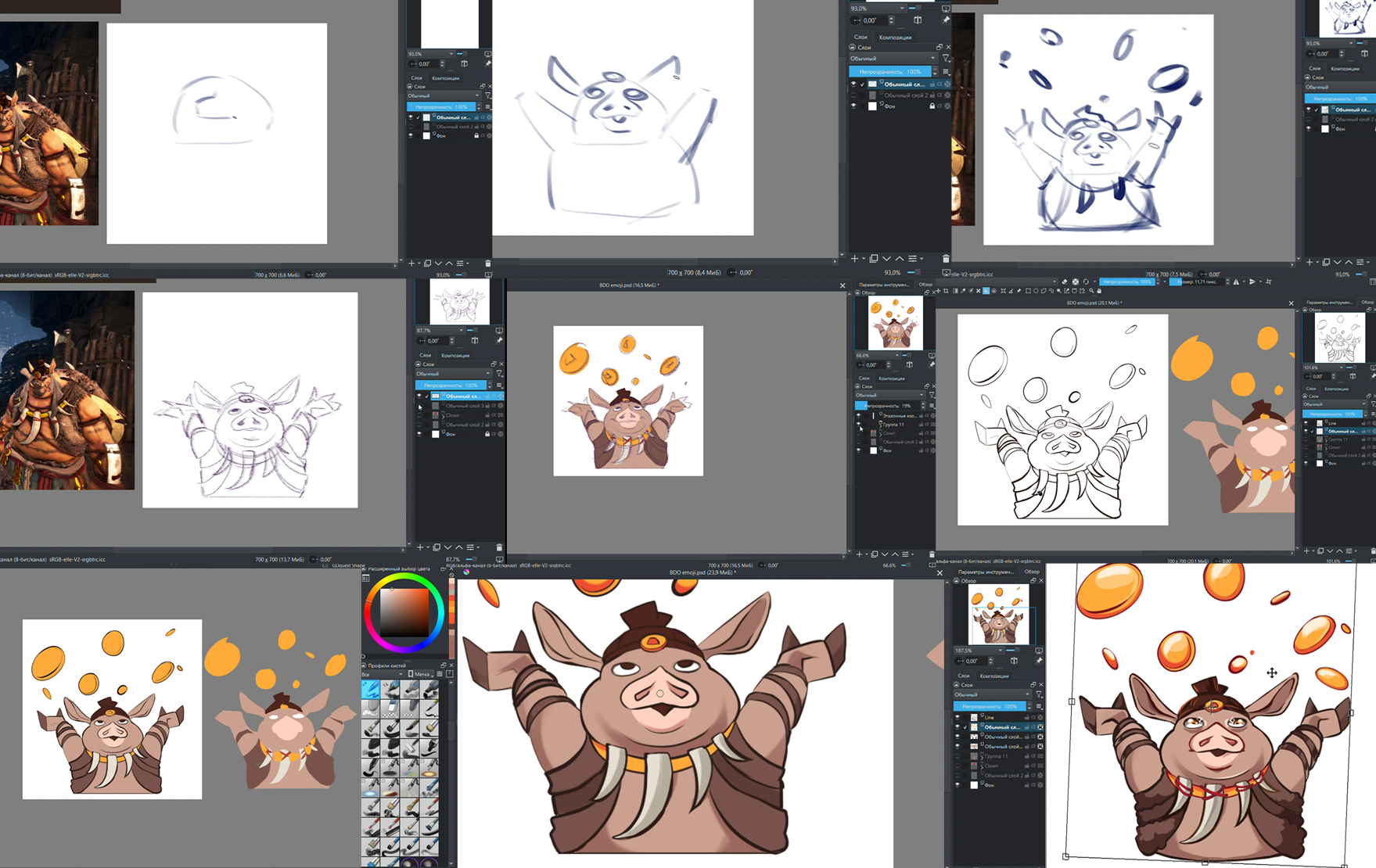Screen dimensions: 1376x868
Task: Click the pin icon in the 187,5% overview panel
Action: 1039,661
